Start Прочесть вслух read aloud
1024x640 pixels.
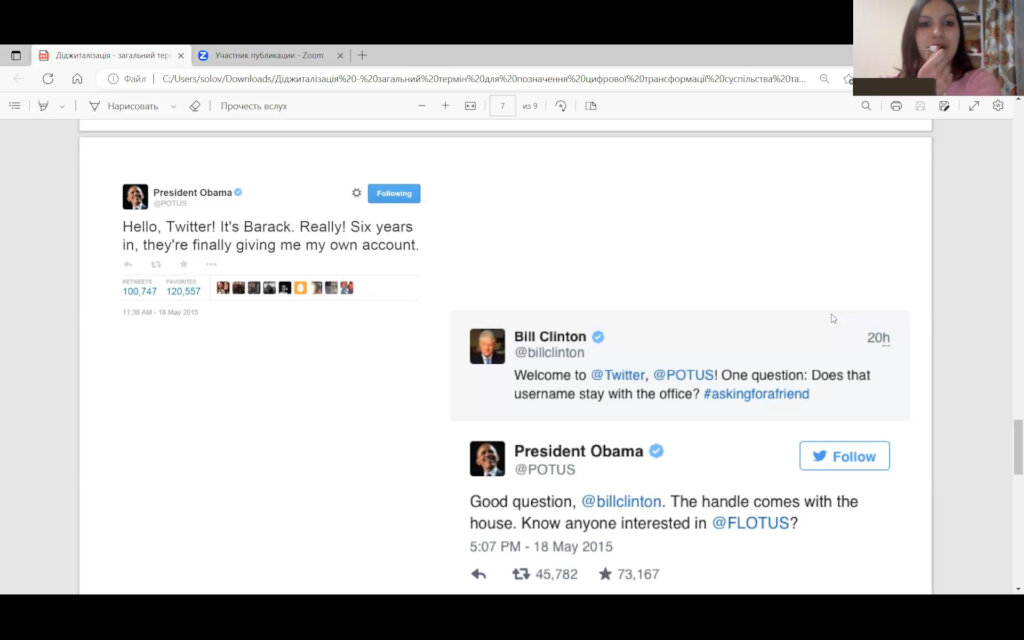[253, 106]
